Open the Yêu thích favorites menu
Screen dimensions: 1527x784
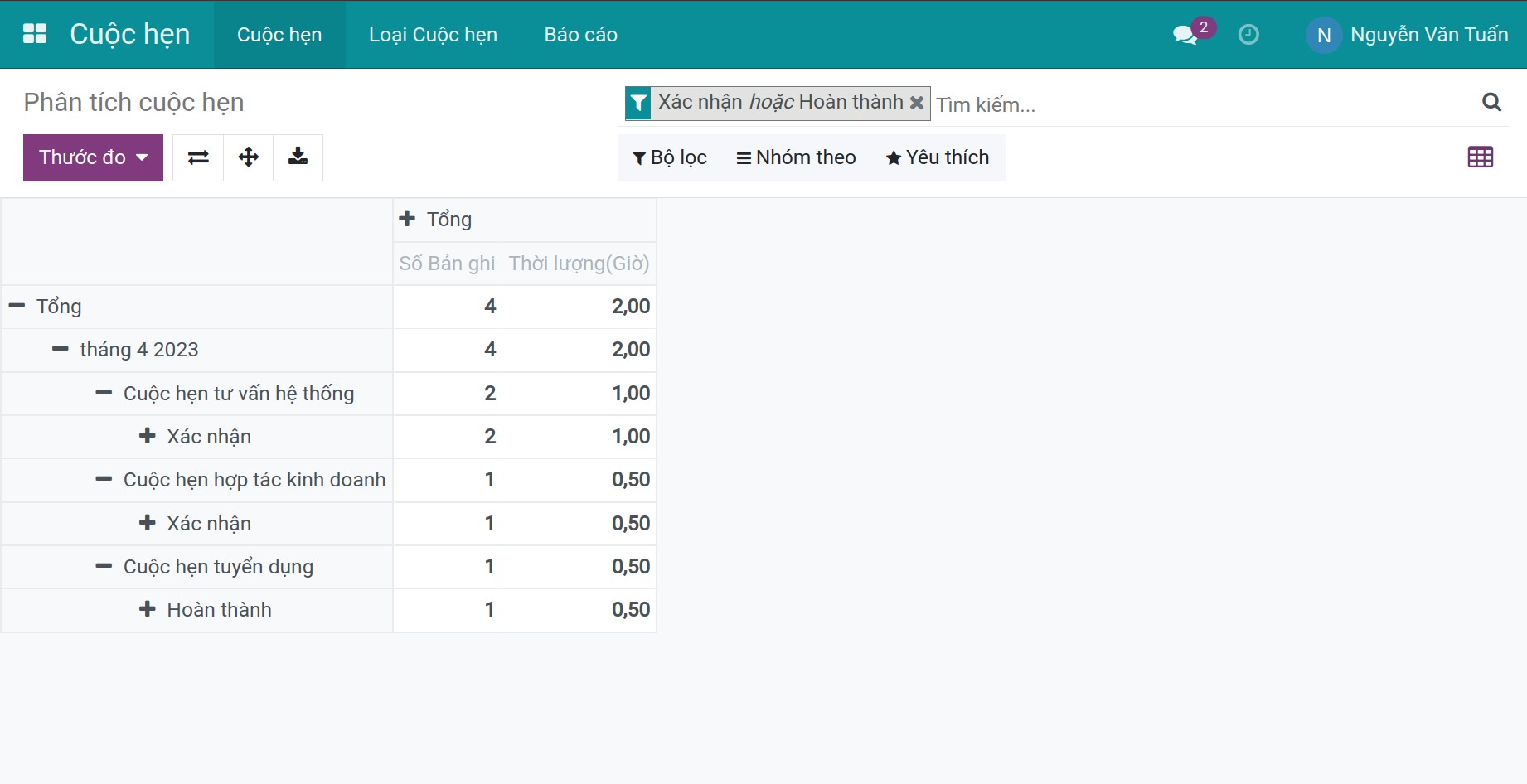tap(938, 157)
